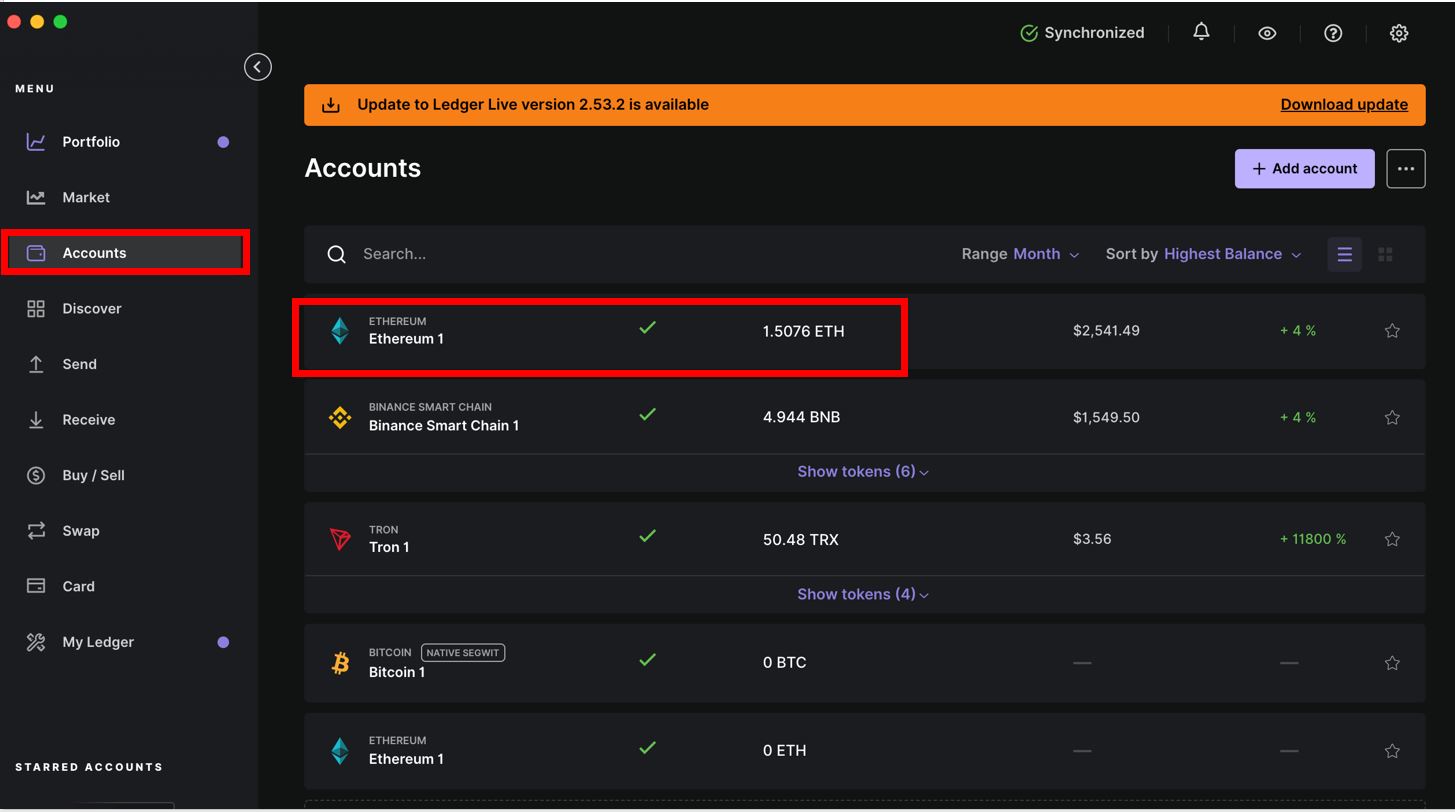
Task: Click the Bitcoin coin icon
Action: [x=340, y=663]
